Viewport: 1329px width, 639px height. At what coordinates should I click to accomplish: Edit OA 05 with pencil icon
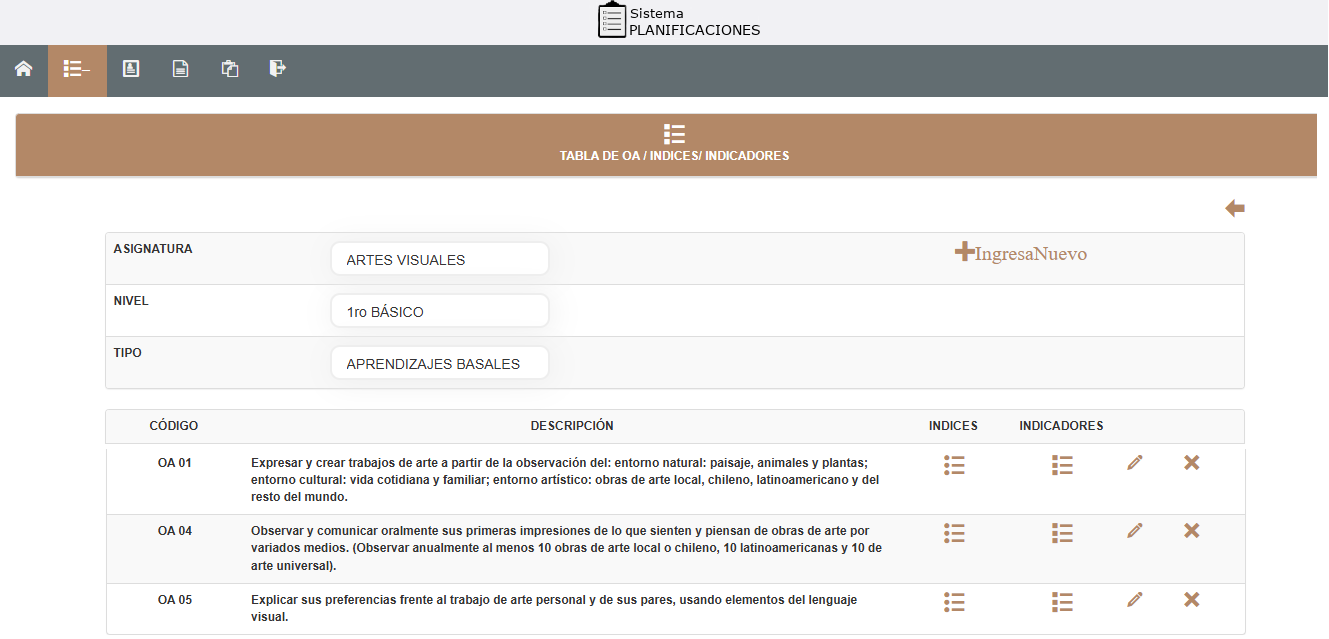pos(1134,600)
